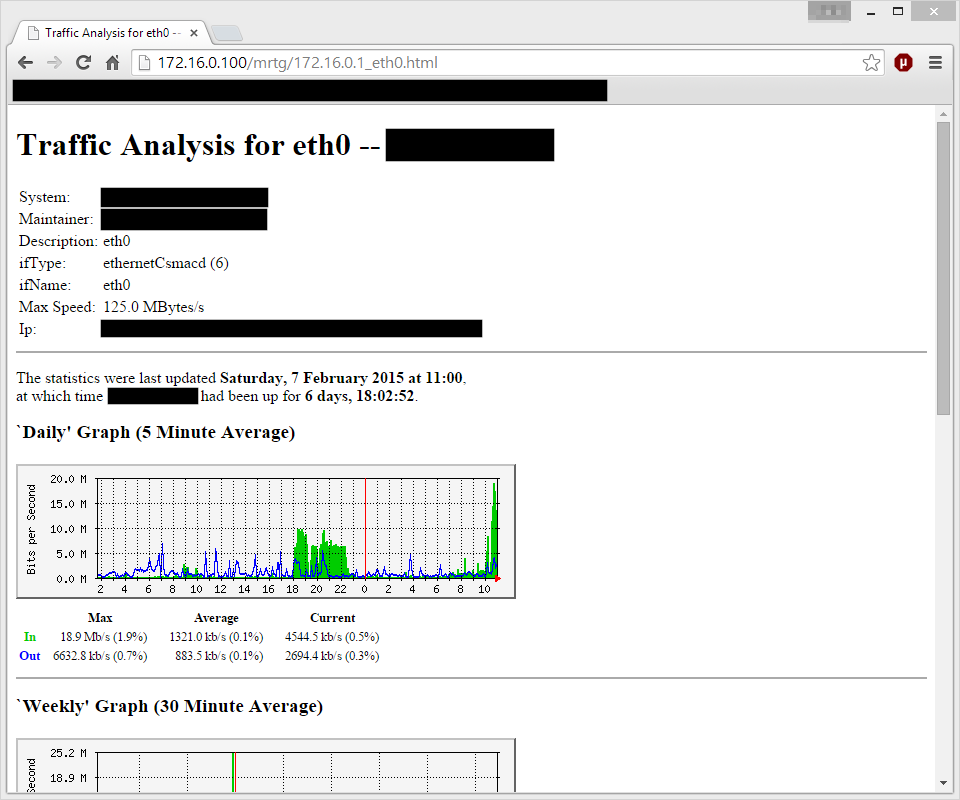The height and width of the screenshot is (800, 960).
Task: Click the 'System:' field label
Action: tap(45, 197)
